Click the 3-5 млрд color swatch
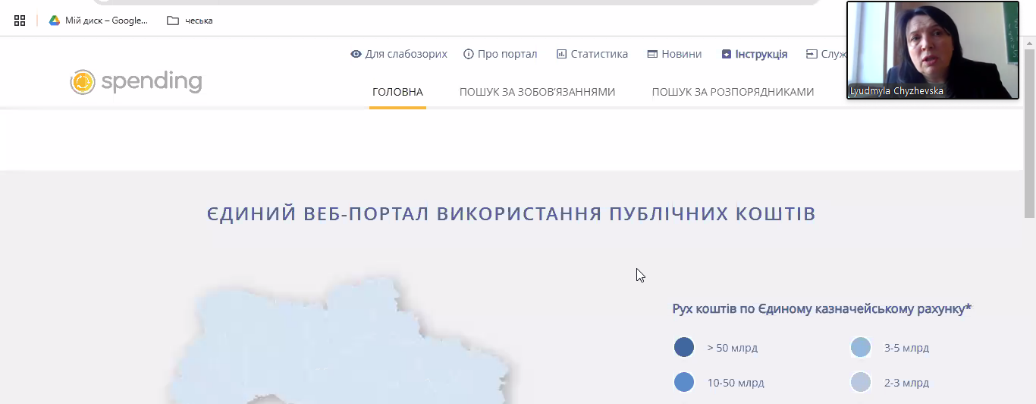This screenshot has width=1036, height=404. [860, 347]
